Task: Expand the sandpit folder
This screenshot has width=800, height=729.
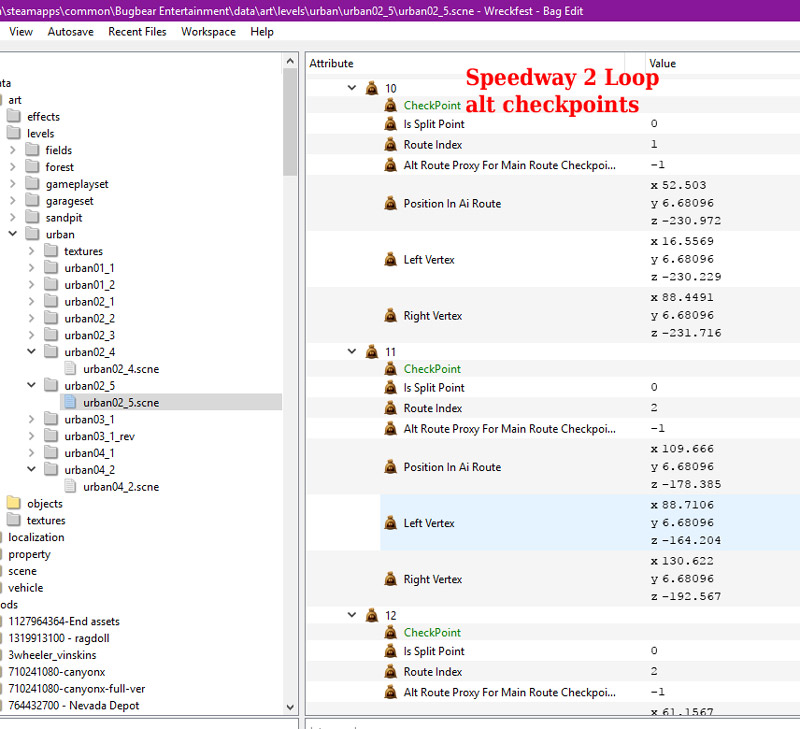Action: [x=13, y=217]
